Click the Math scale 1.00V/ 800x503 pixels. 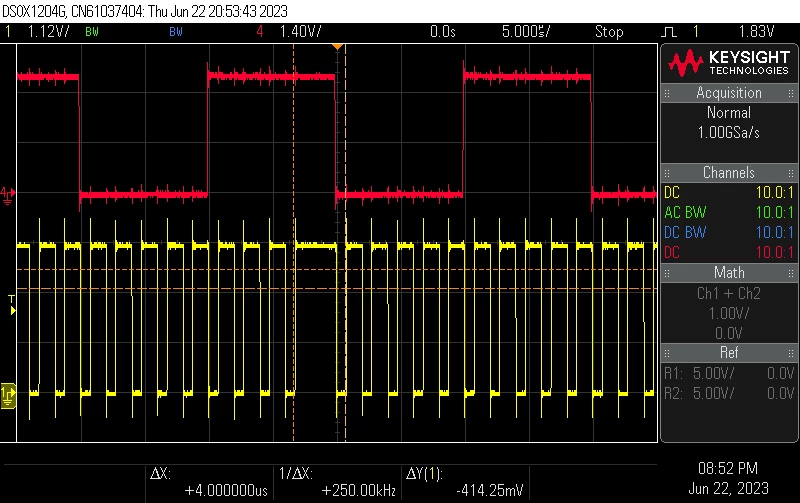click(729, 313)
